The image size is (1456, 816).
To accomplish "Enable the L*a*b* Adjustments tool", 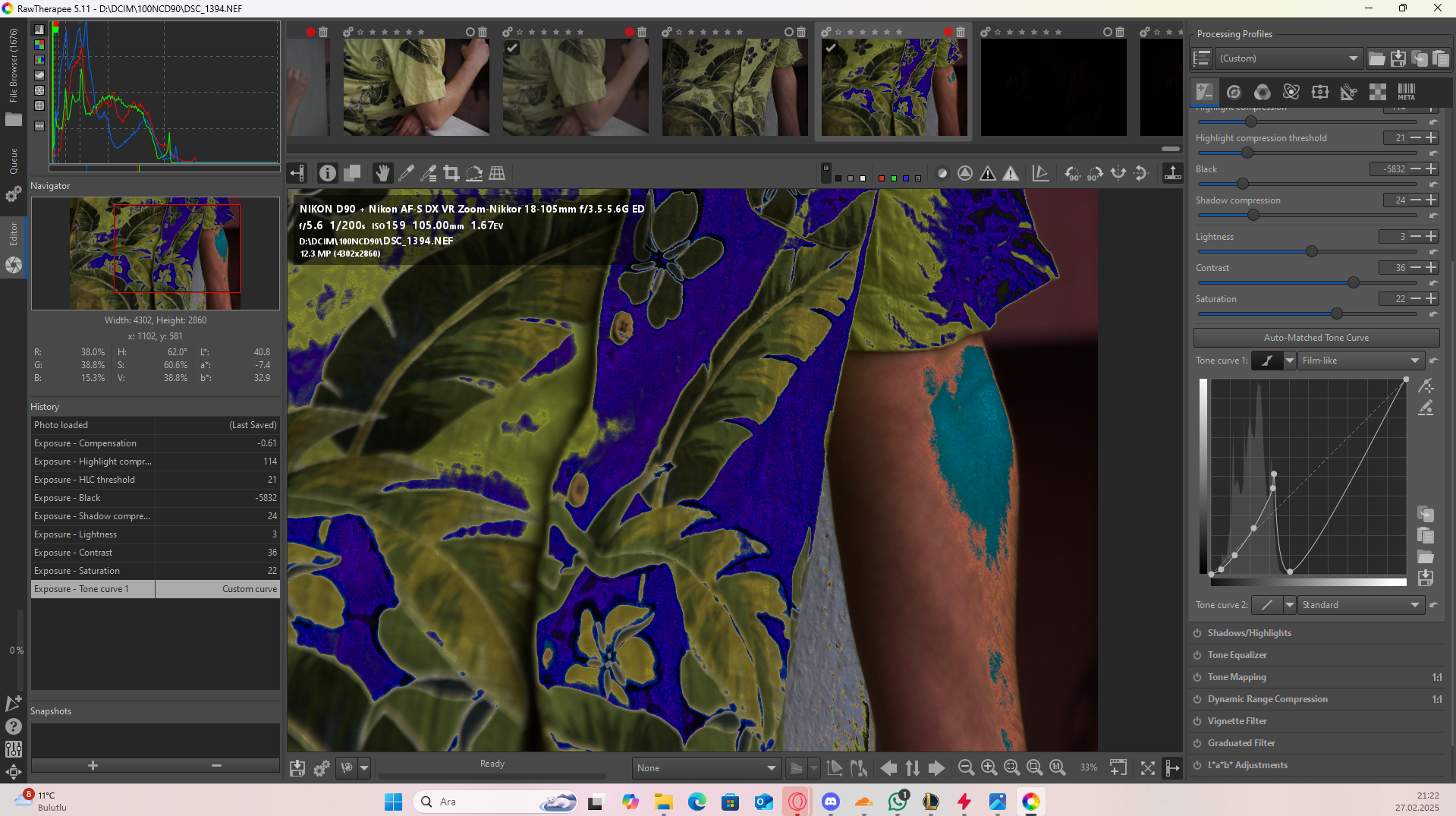I will click(1197, 765).
